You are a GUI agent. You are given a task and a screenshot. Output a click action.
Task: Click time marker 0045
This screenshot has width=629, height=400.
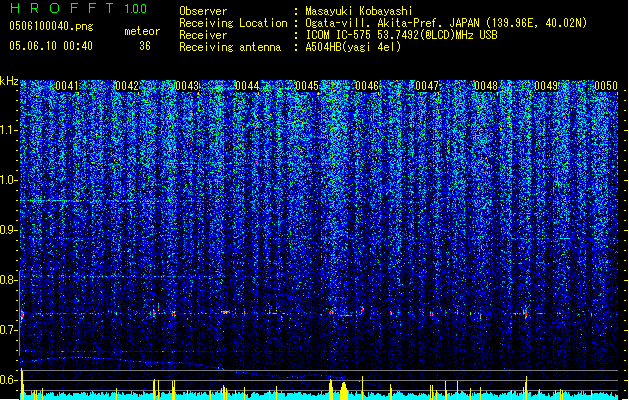[307, 86]
